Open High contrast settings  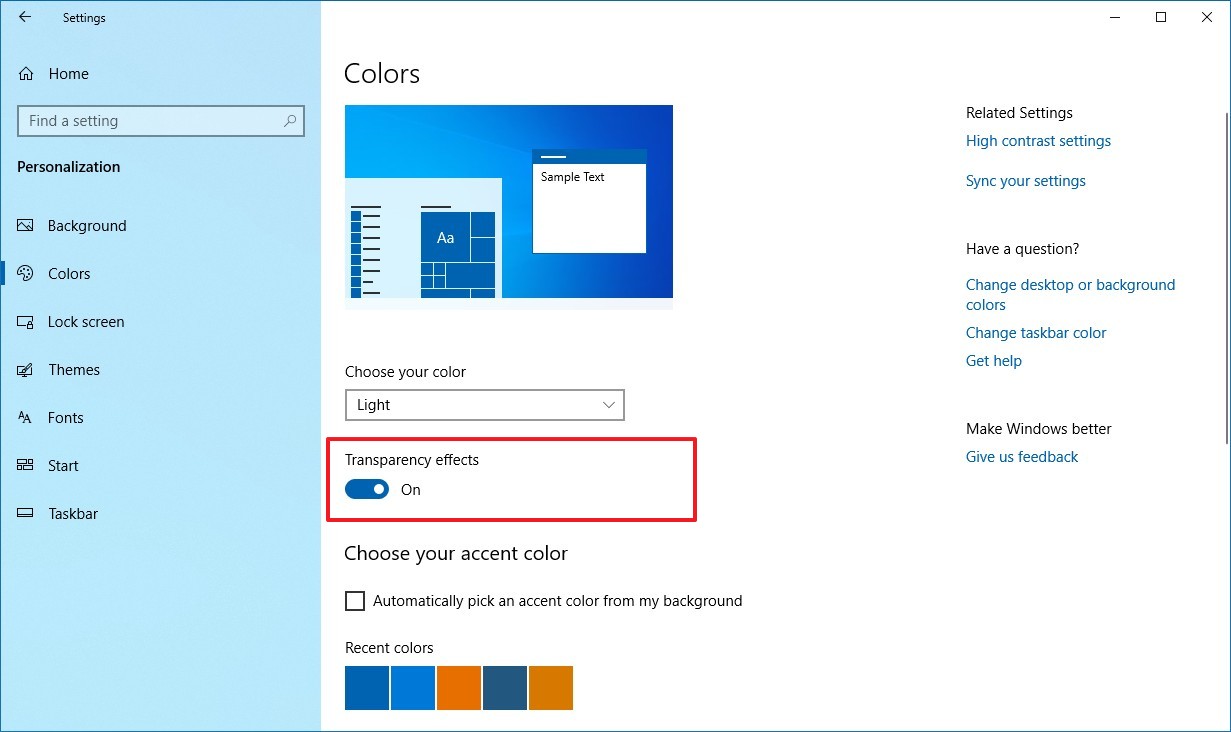pos(1038,141)
